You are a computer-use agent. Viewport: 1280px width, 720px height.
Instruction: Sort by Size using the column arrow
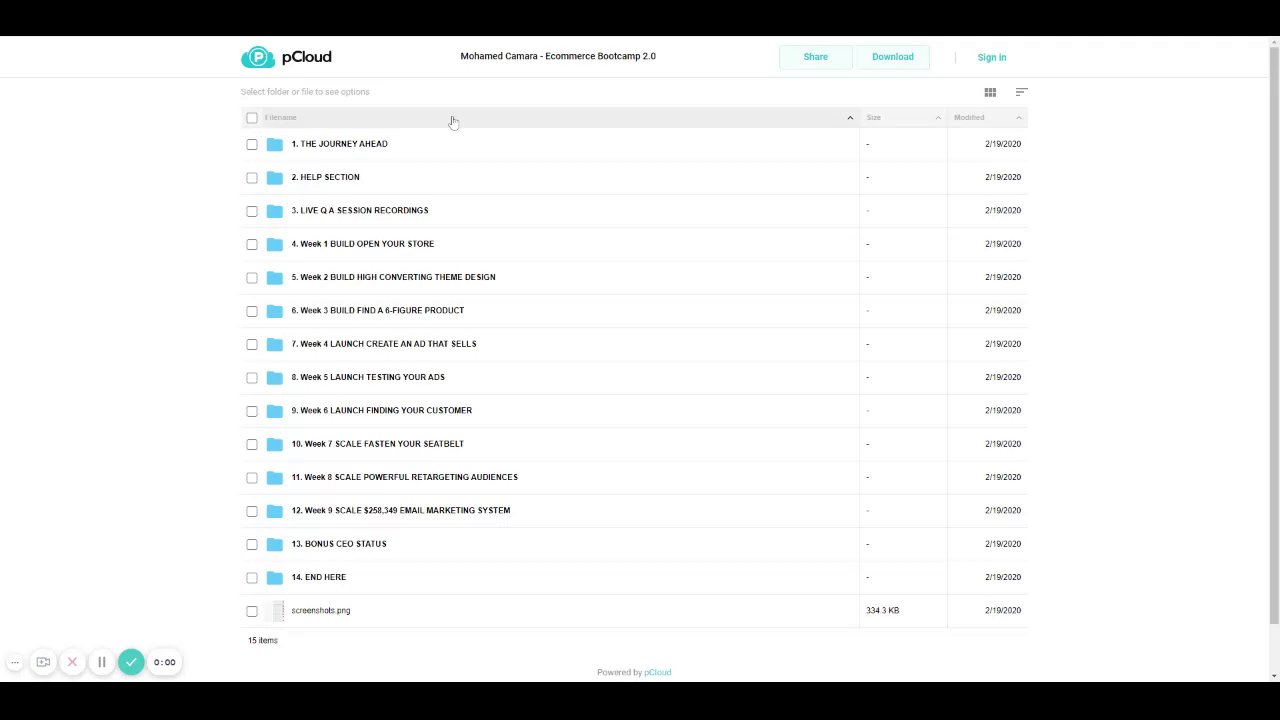pos(938,118)
